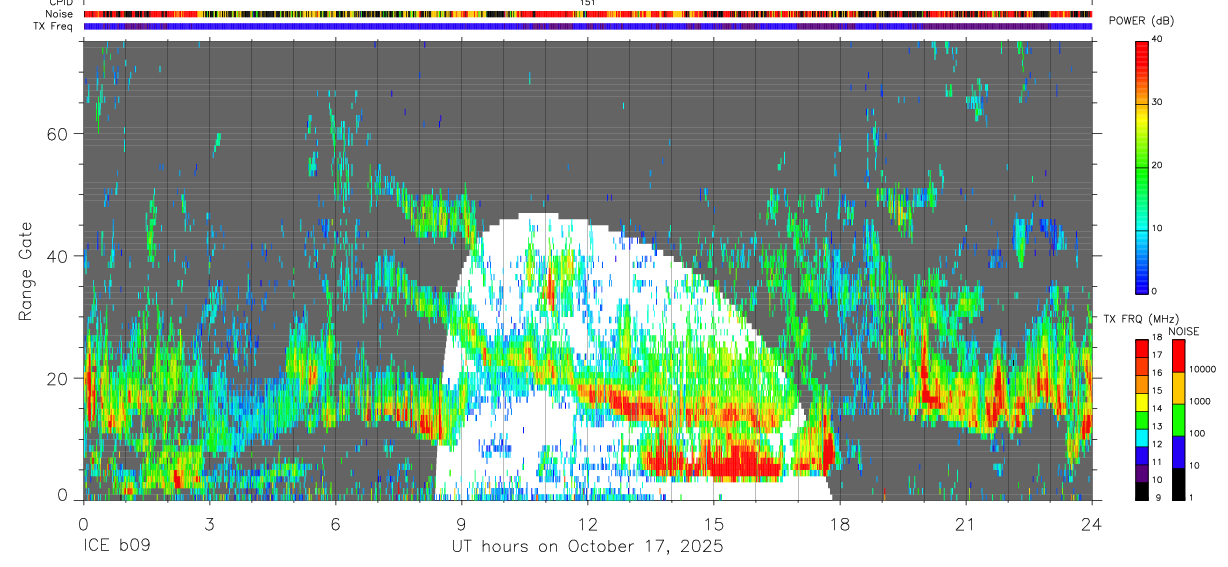Click the 1000 tick on noise legend
The image size is (1228, 567).
(x=1198, y=401)
